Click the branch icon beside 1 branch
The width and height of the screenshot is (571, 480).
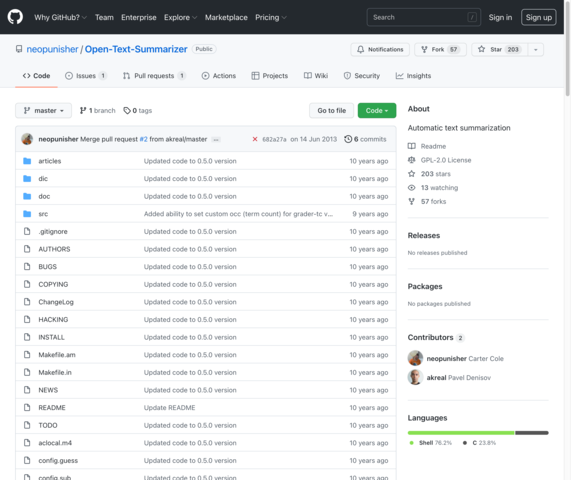83,110
